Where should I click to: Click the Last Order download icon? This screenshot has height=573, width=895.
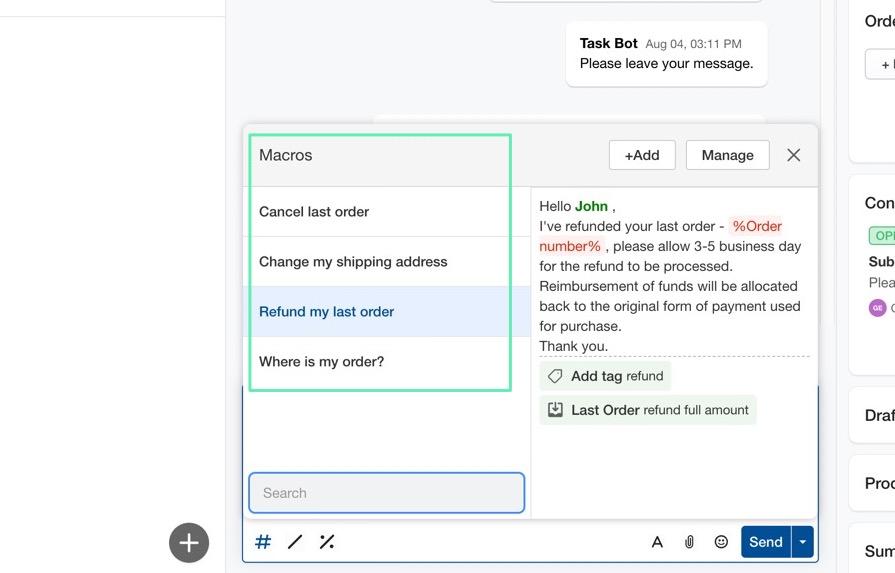point(555,410)
